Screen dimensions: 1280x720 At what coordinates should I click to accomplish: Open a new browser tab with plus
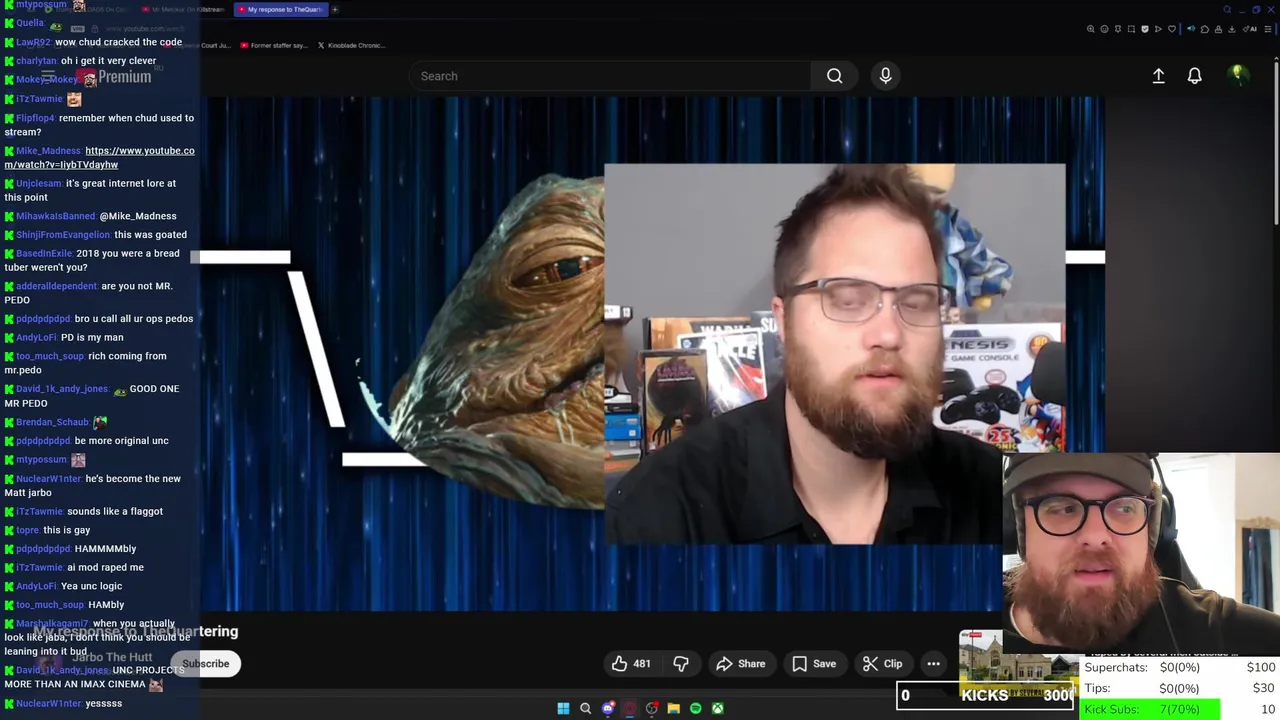pyautogui.click(x=334, y=9)
